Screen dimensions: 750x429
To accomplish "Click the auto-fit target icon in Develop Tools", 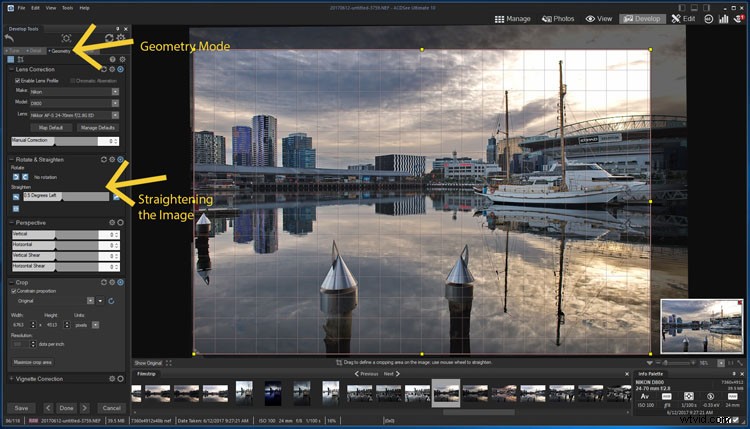I will (x=66, y=38).
